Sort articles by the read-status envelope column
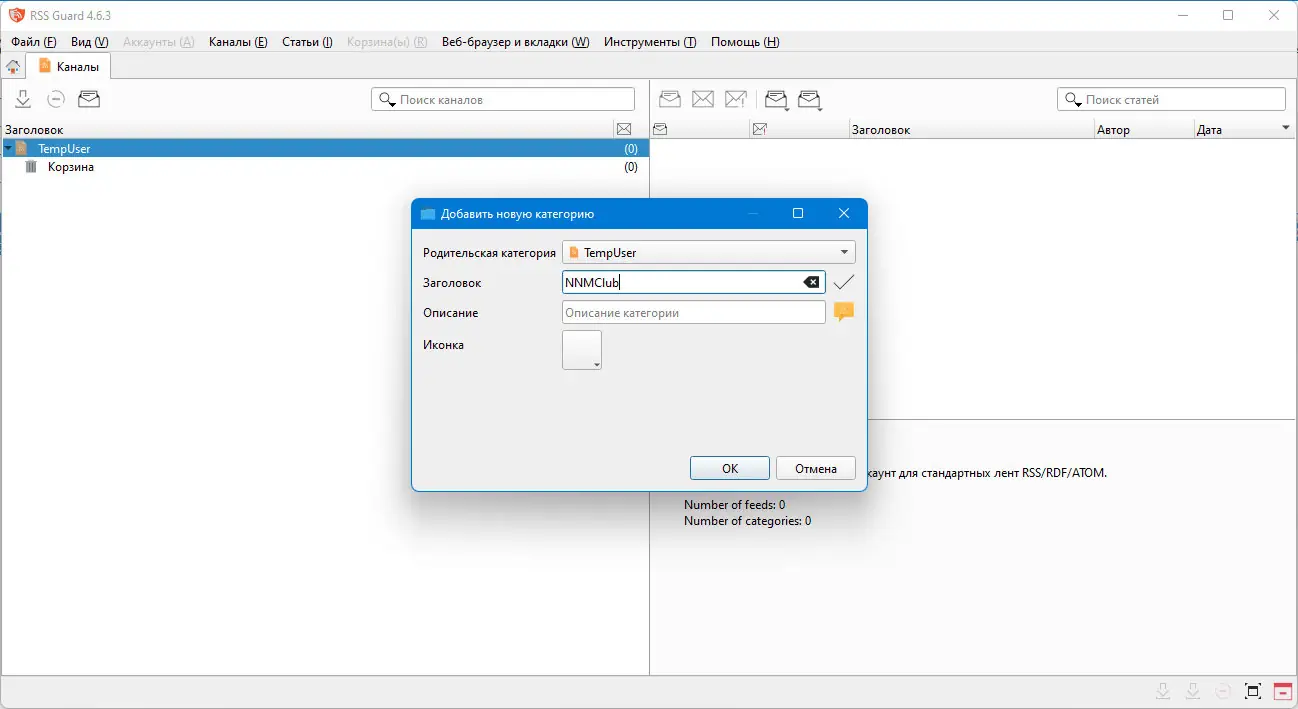The height and width of the screenshot is (709, 1298). point(660,130)
